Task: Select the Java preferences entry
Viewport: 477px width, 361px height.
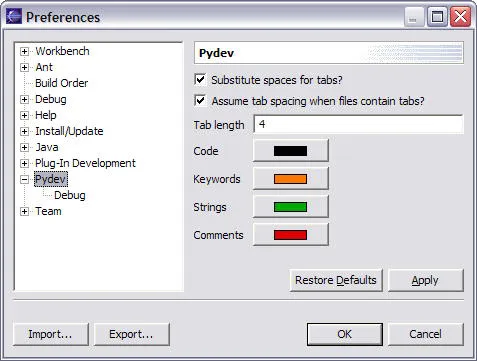Action: coord(47,147)
